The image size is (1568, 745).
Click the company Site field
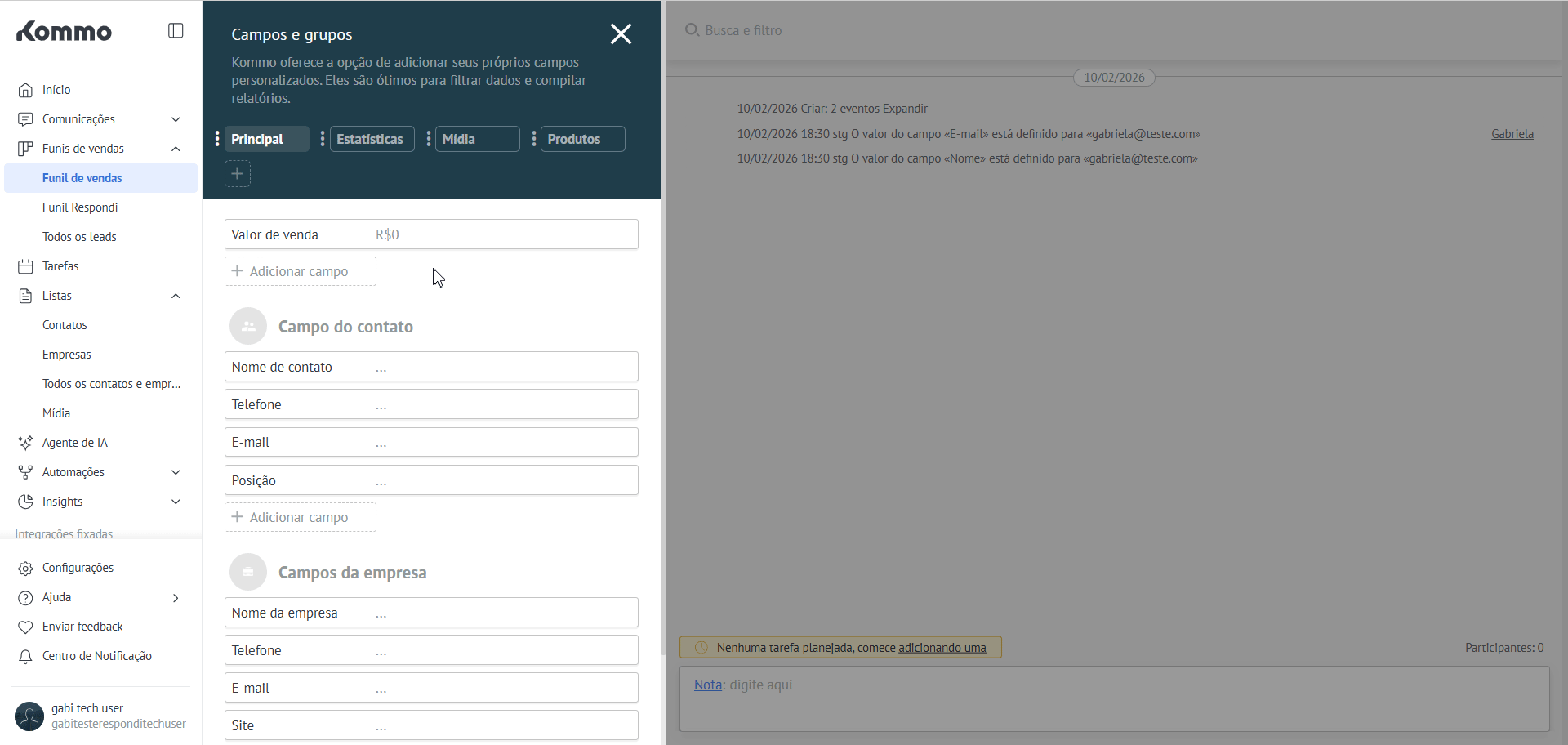[x=431, y=725]
